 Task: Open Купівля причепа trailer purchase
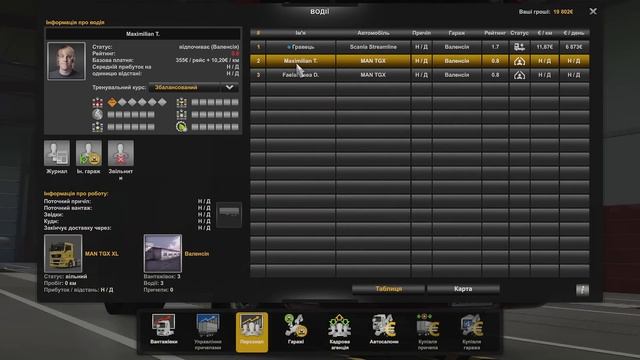click(x=428, y=331)
